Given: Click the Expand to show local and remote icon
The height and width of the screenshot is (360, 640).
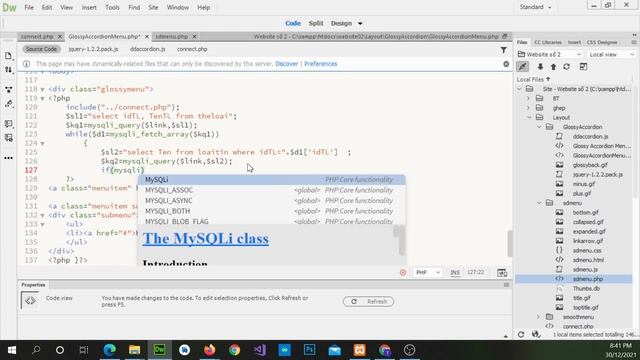Looking at the screenshot, I should (x=583, y=67).
